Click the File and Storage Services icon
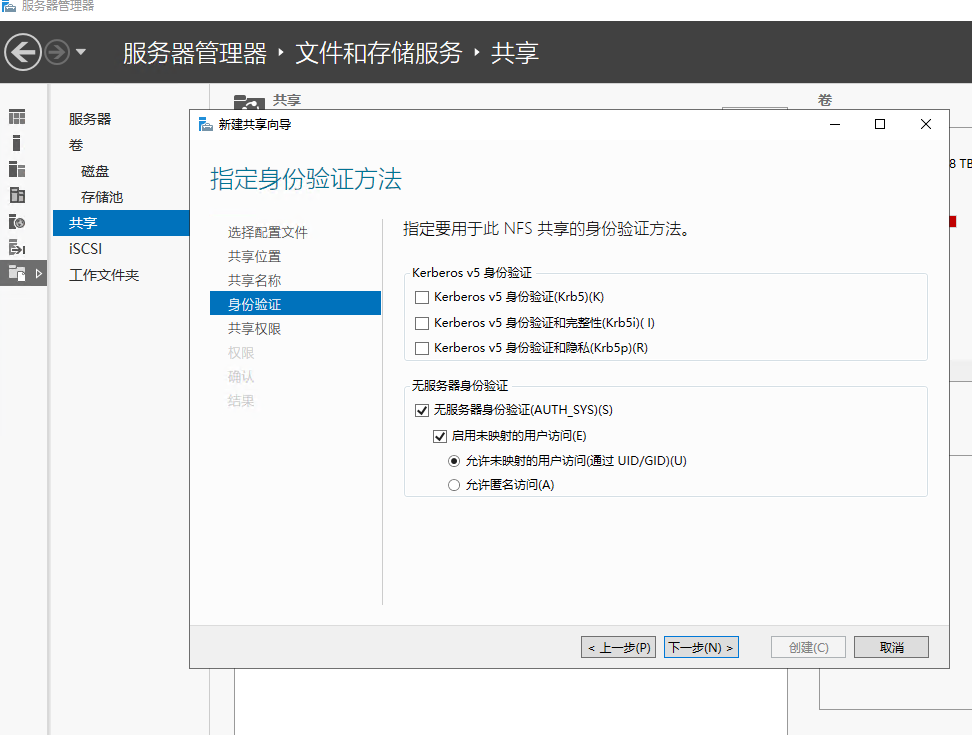 coord(17,273)
